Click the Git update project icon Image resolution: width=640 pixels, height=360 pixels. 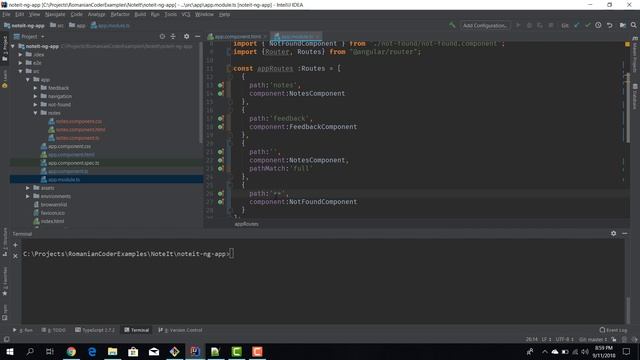[576, 25]
